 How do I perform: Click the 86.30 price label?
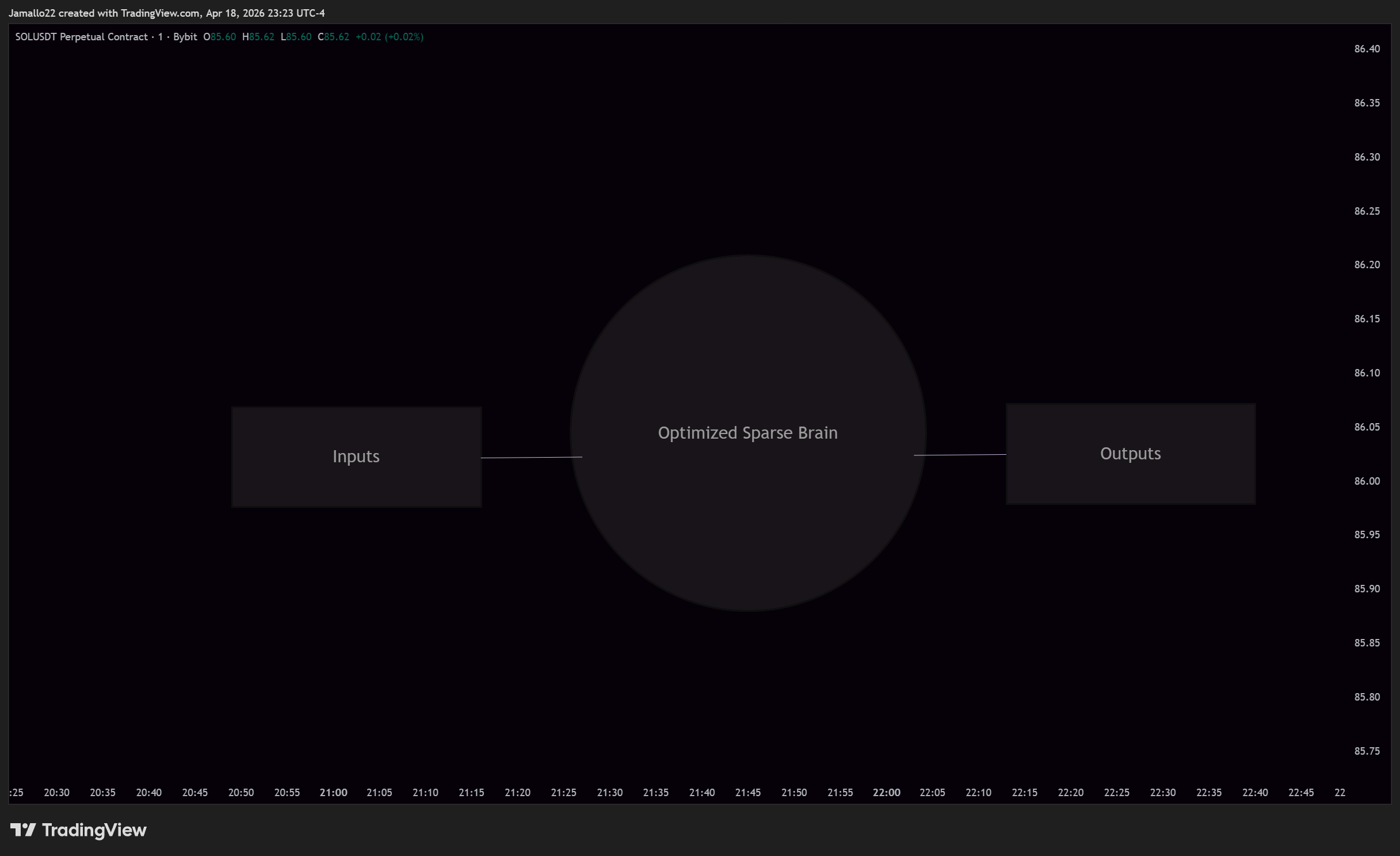[1367, 157]
